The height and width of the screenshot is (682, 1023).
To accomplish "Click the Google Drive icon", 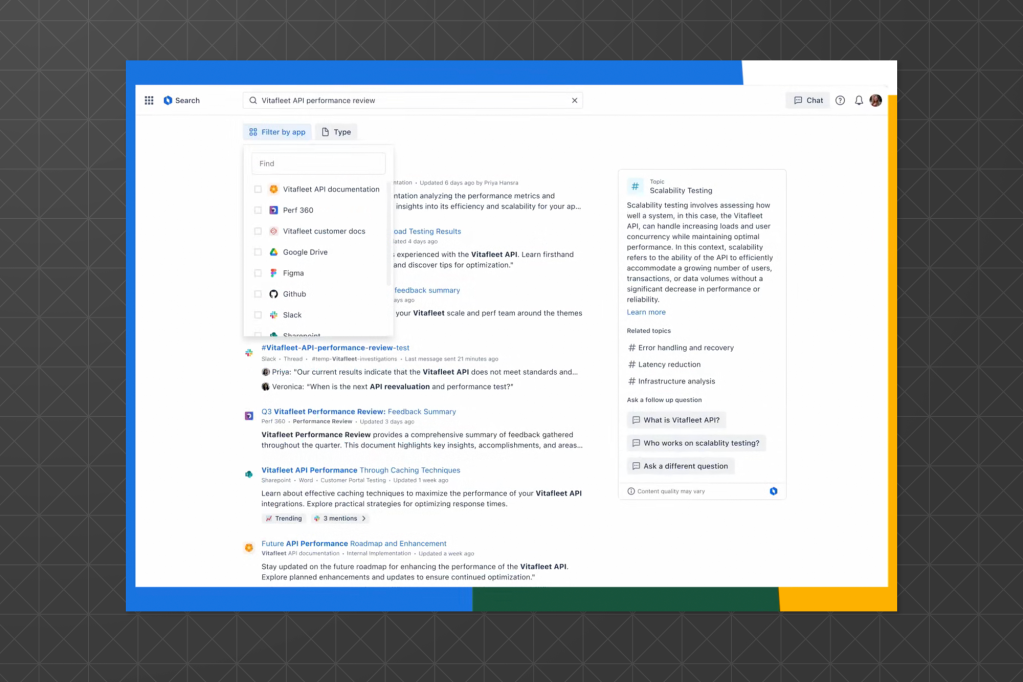I will 273,252.
